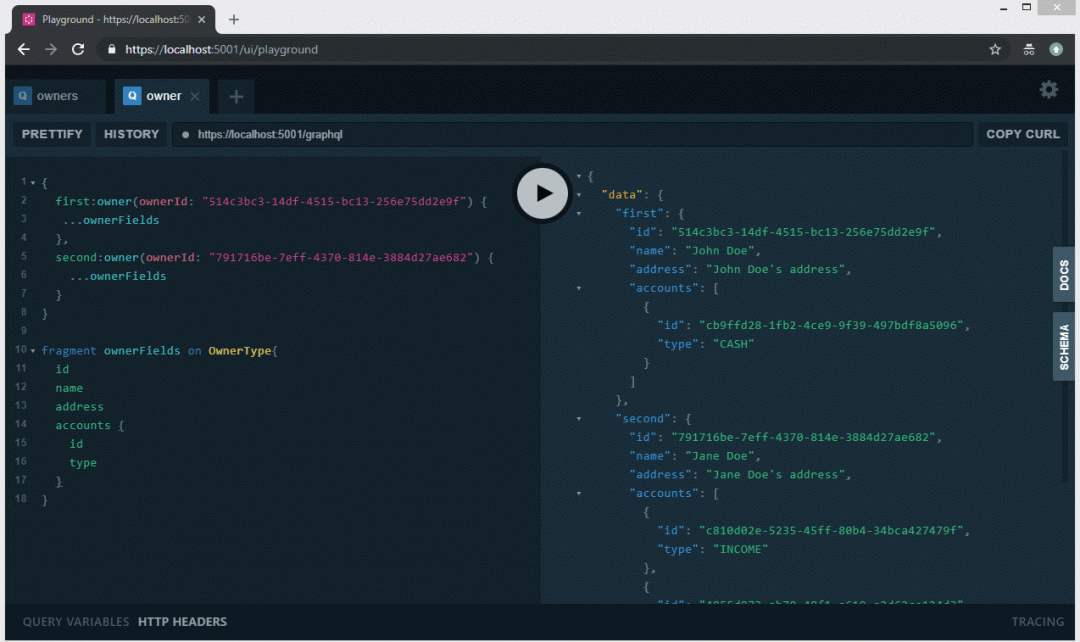Copy query as CURL

coord(1022,134)
